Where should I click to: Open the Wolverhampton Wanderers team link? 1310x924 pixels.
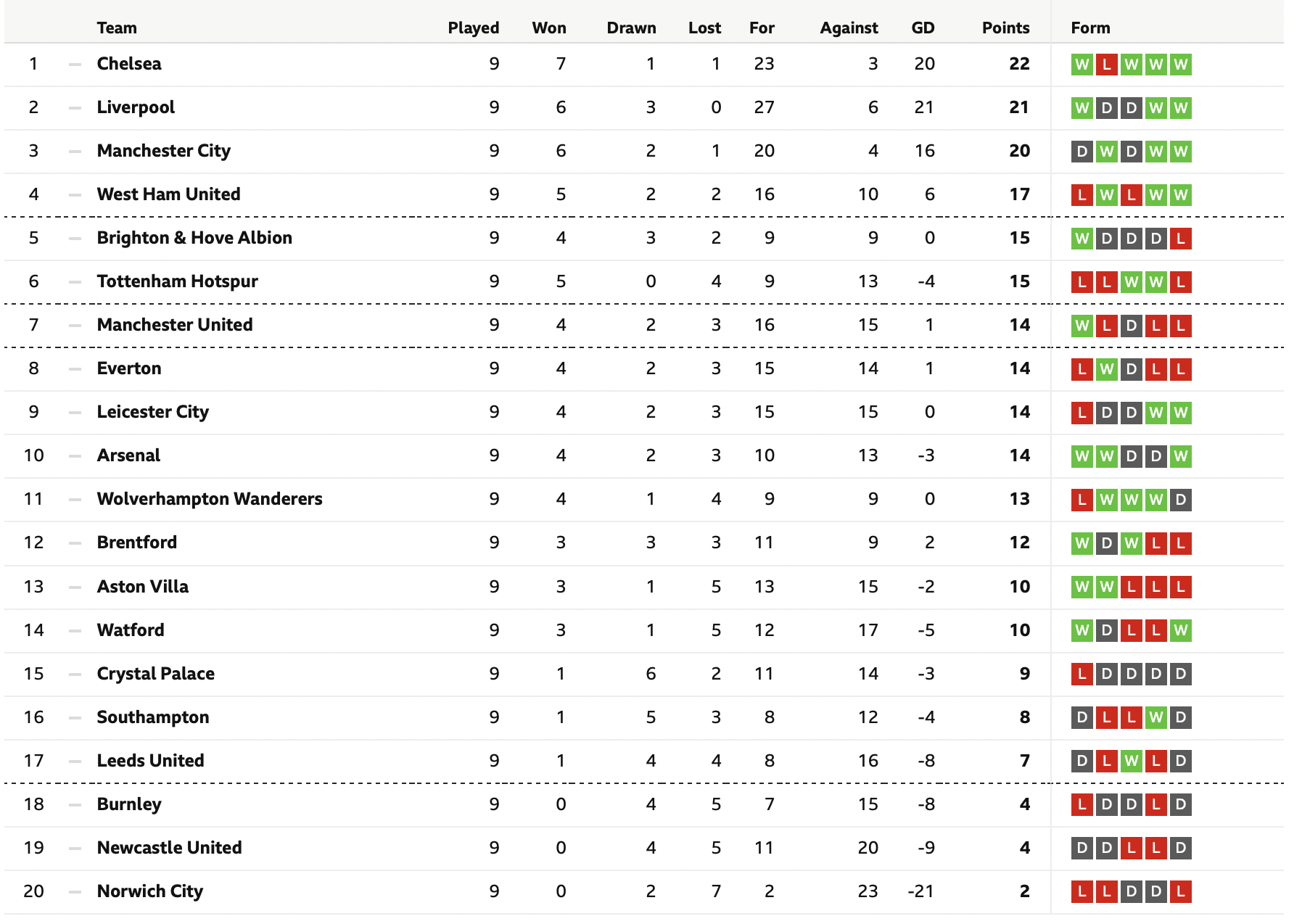[x=210, y=499]
